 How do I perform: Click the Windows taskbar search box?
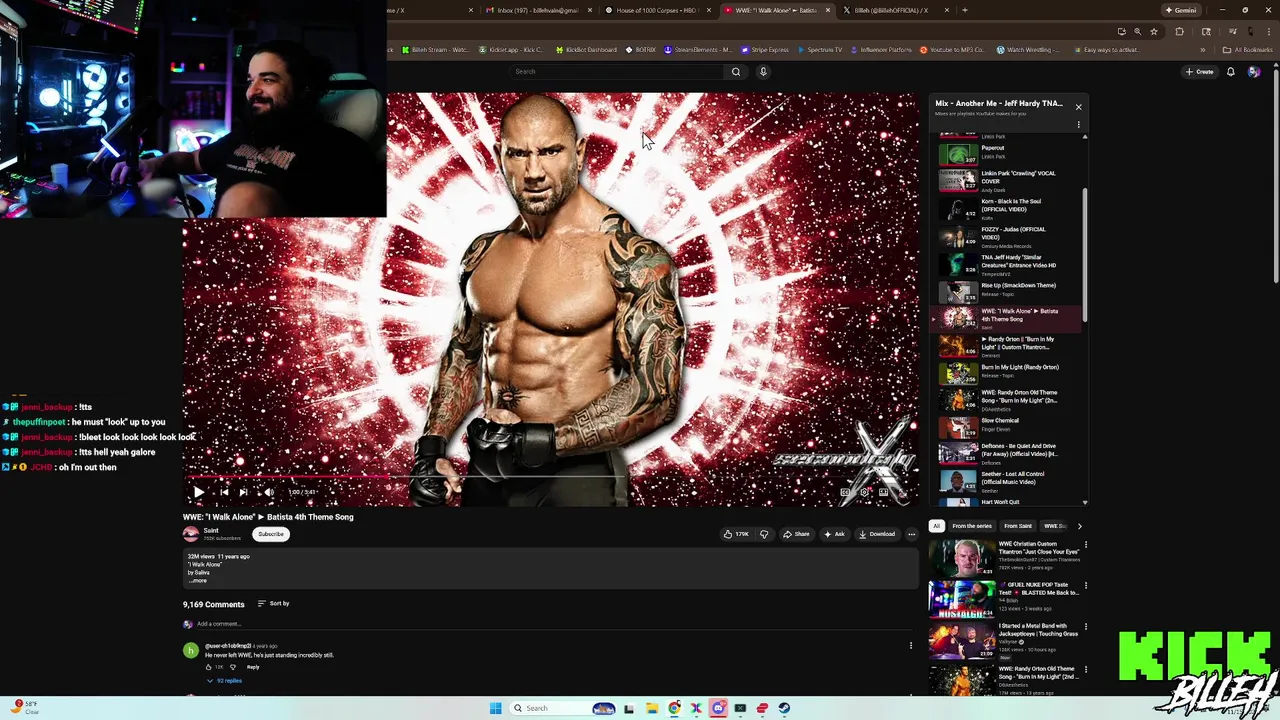563,708
